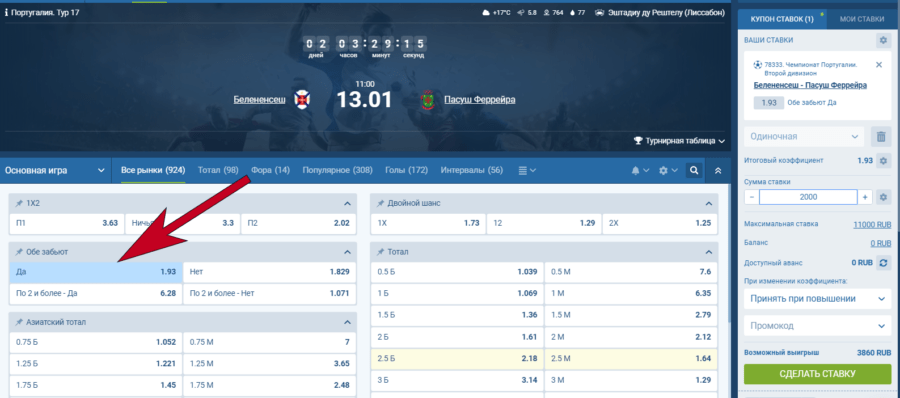Collapse the Азиатский тотал section

click(x=347, y=322)
